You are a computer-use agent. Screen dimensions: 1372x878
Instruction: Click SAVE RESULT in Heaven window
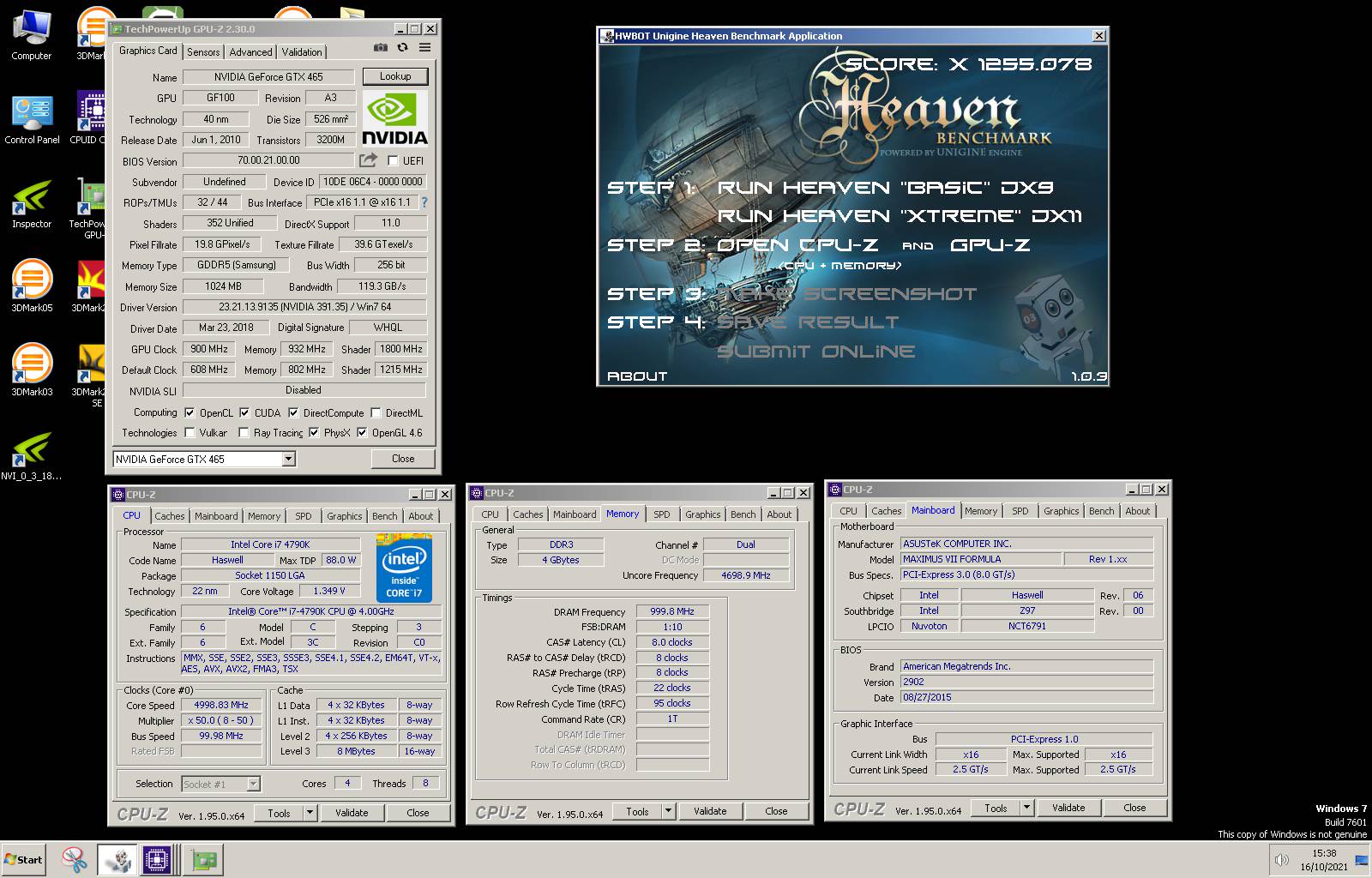(x=808, y=322)
